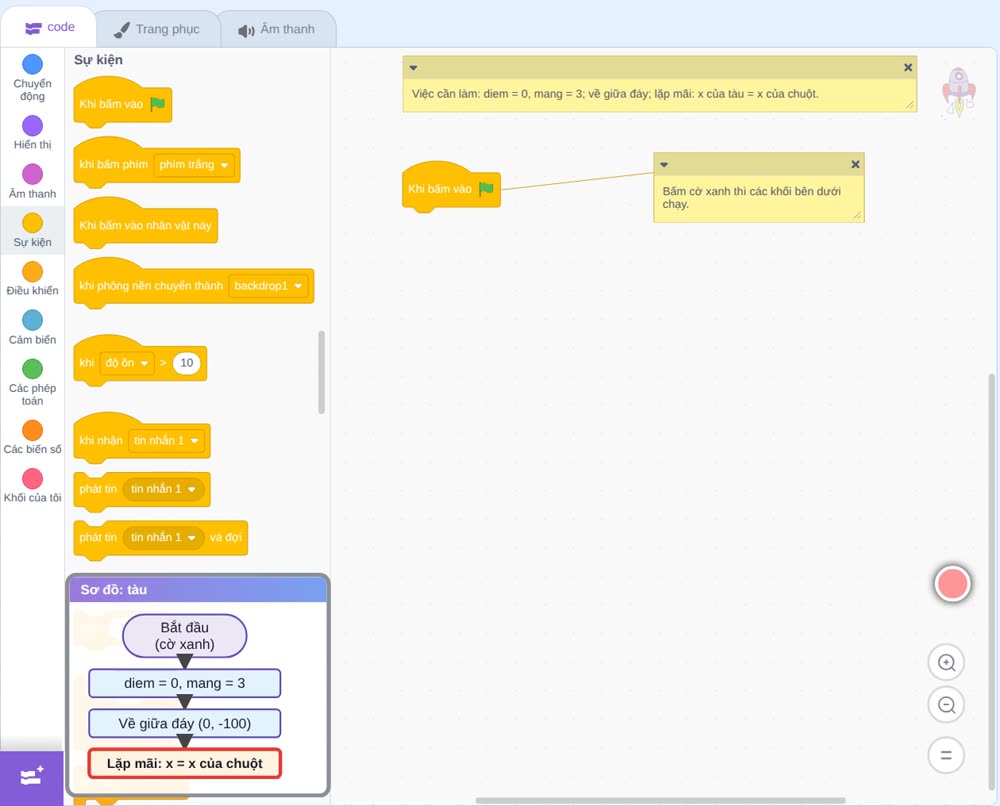This screenshot has width=1000, height=806.
Task: Open the Cảm biến block category
Action: [x=32, y=328]
